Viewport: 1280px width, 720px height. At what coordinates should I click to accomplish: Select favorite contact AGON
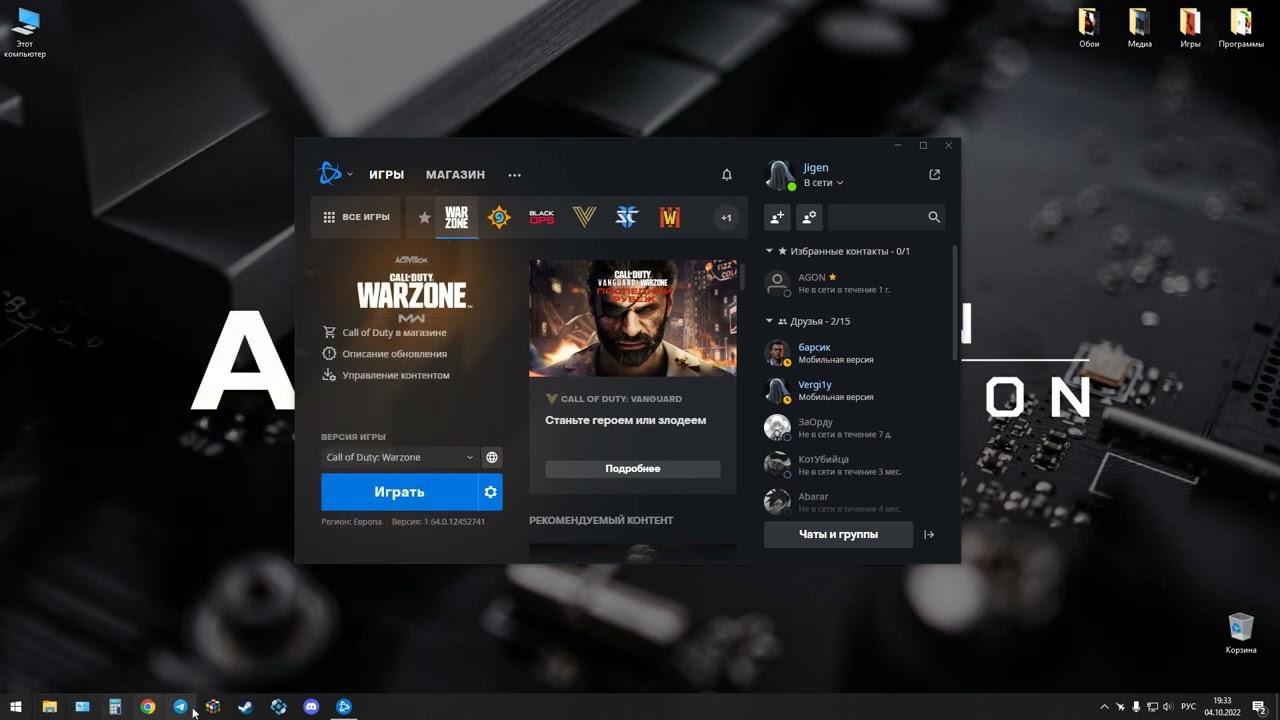point(855,283)
